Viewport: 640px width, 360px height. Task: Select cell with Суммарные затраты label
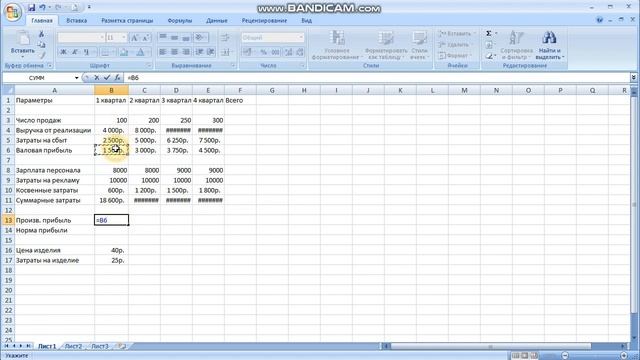54,200
